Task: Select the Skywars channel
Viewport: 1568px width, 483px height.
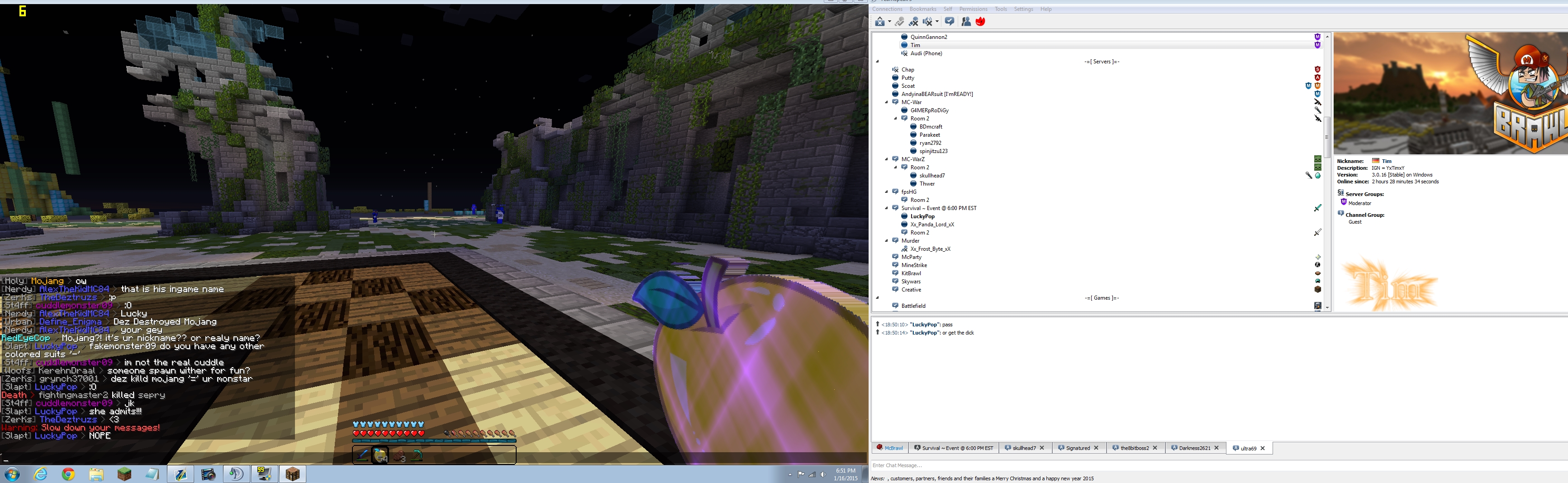Action: (x=911, y=282)
